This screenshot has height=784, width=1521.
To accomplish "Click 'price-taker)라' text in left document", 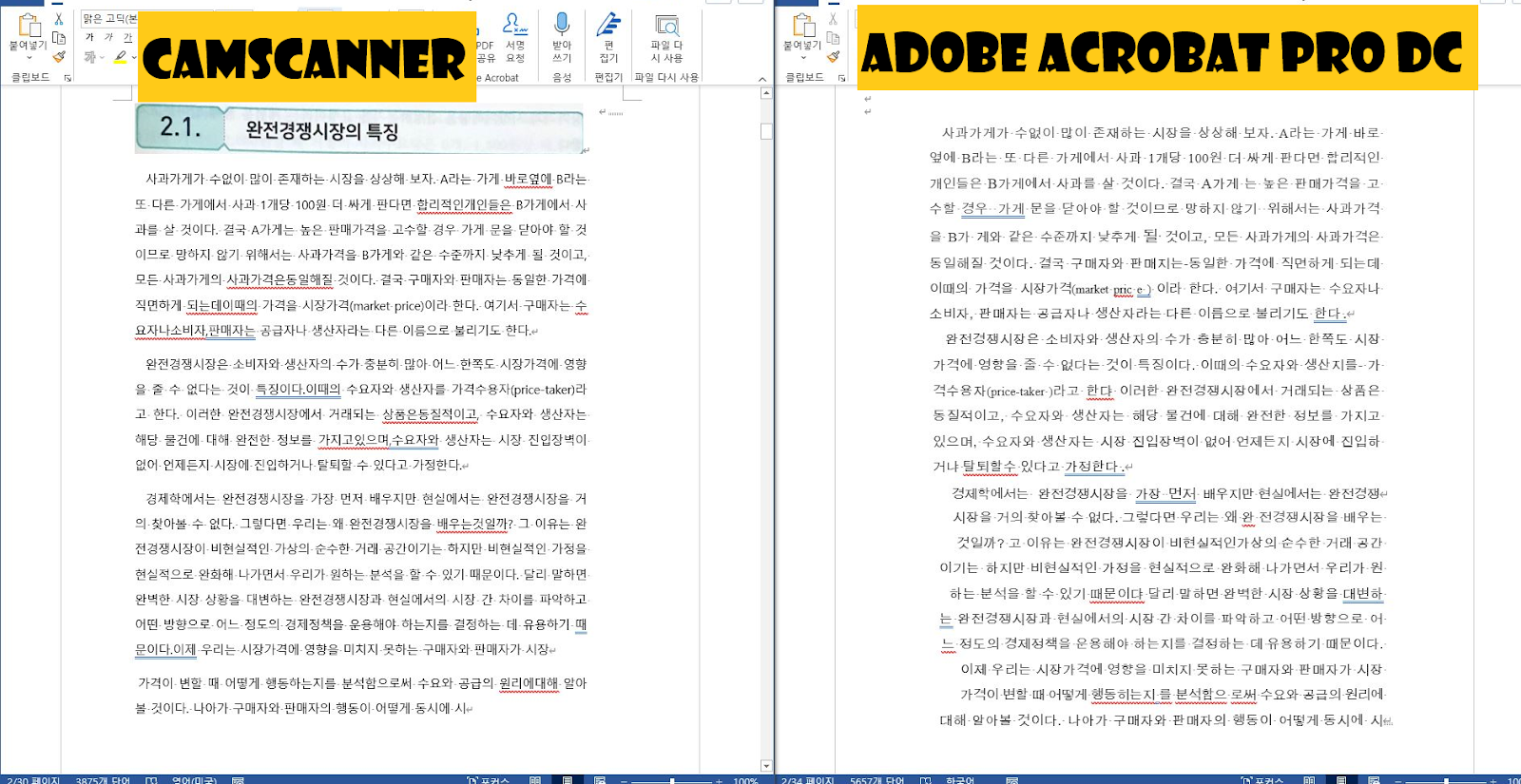I will pyautogui.click(x=549, y=389).
